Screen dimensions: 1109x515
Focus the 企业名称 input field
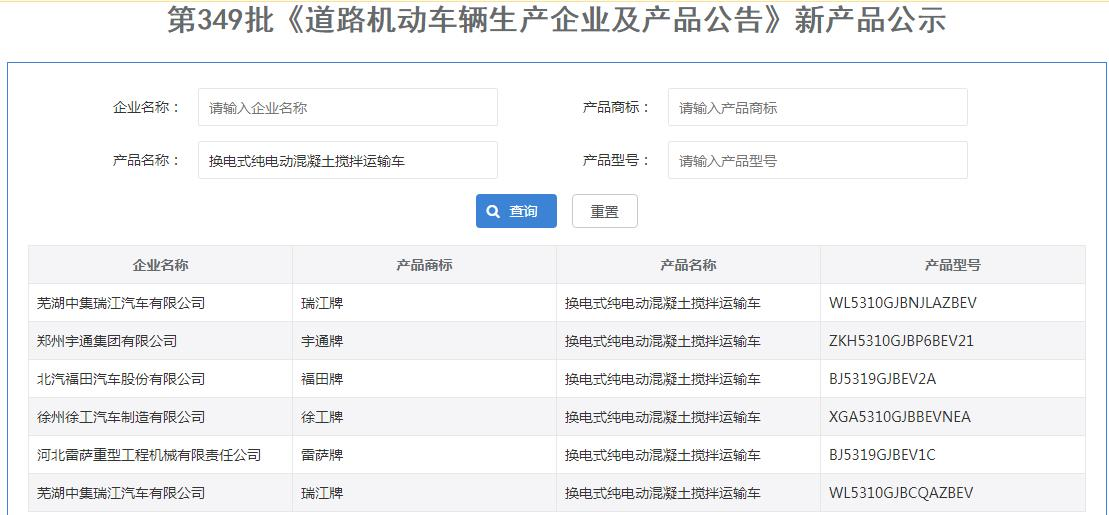(348, 108)
